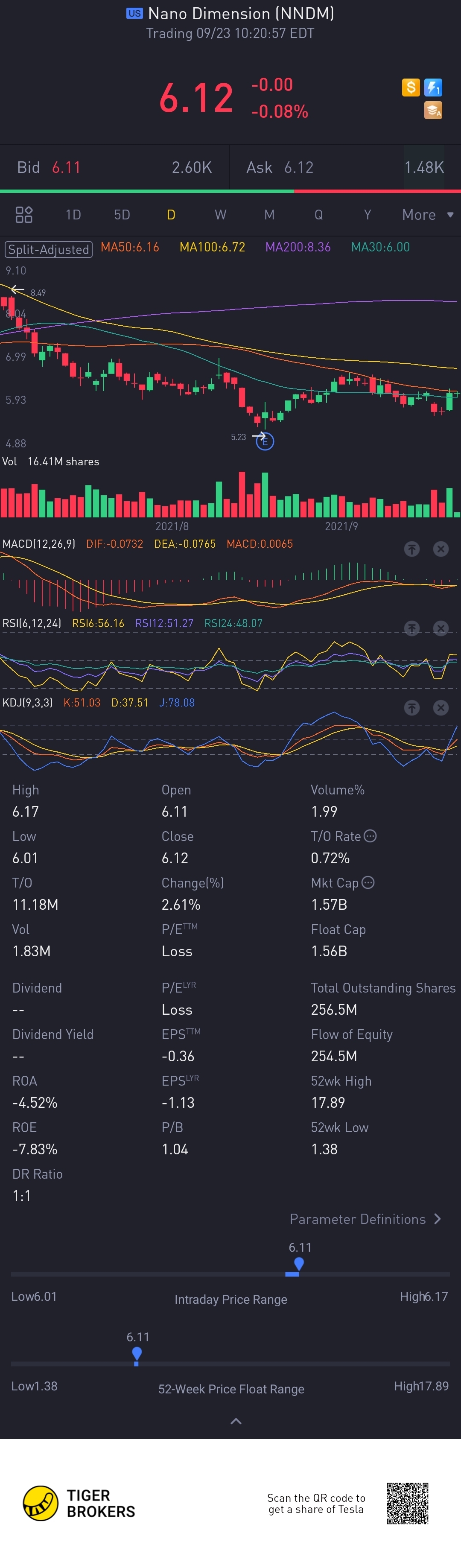Tap the Flow of Equity 254.5M value
Screen dimensions: 461x1568
coord(334,1056)
